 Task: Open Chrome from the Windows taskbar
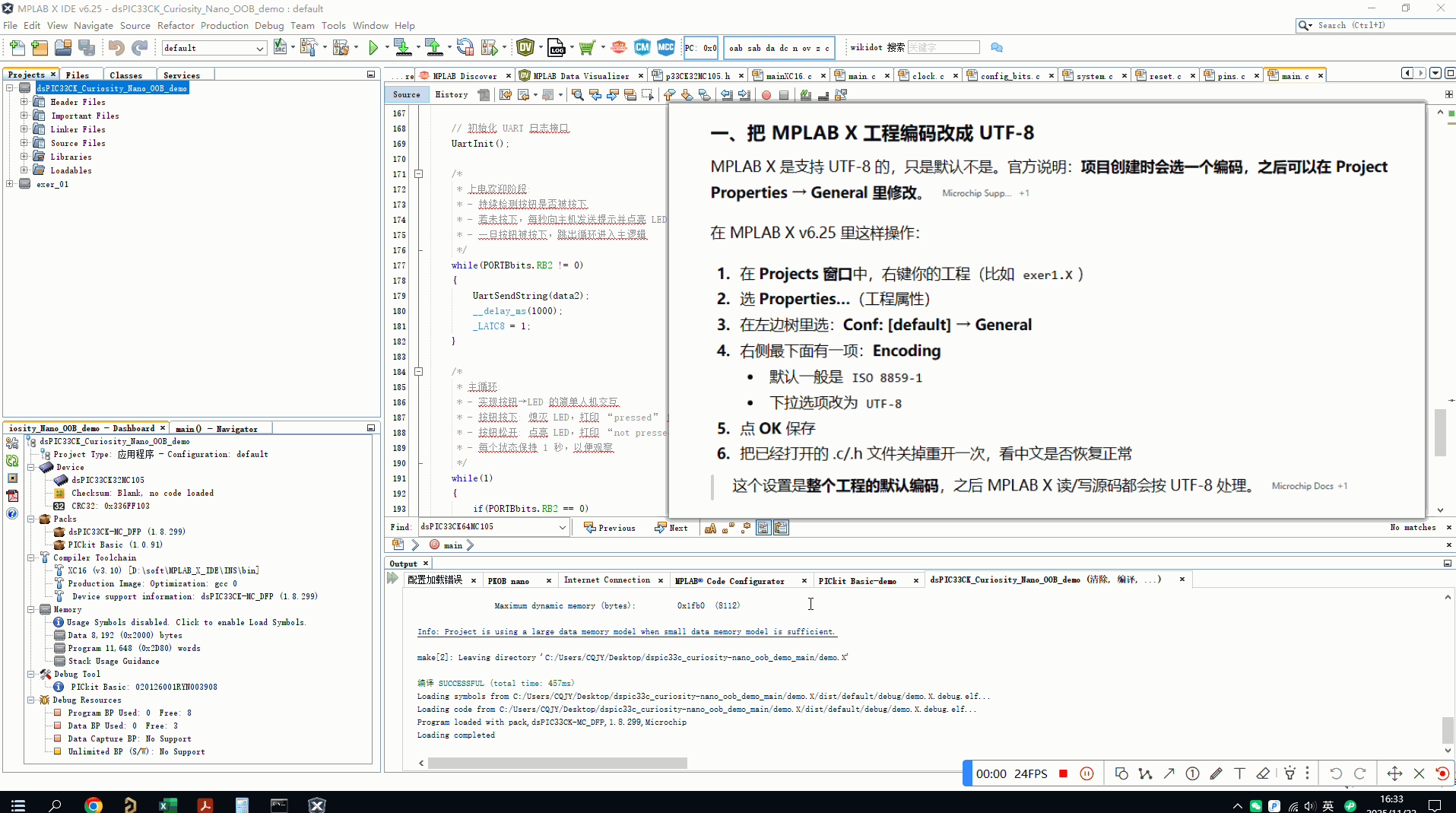click(x=94, y=805)
